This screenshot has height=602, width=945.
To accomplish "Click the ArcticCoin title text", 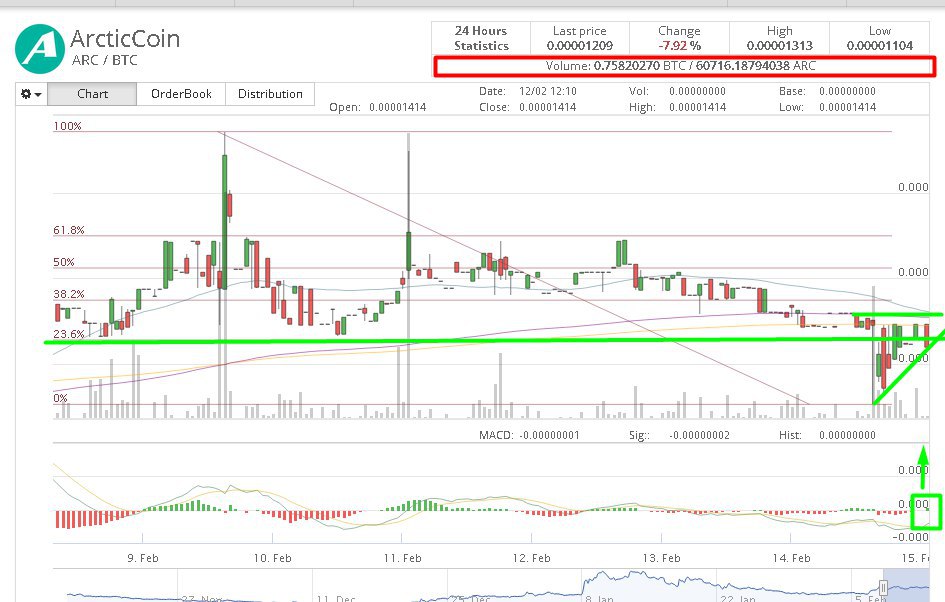I will 125,39.
